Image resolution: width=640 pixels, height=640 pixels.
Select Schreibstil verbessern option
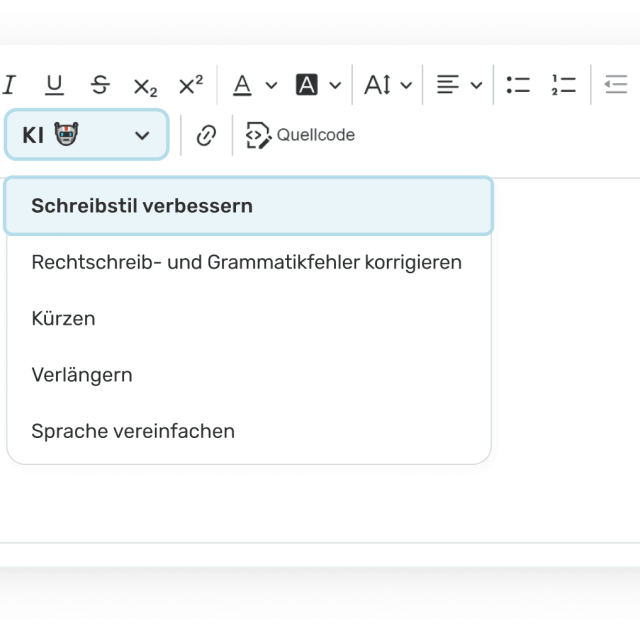249,206
